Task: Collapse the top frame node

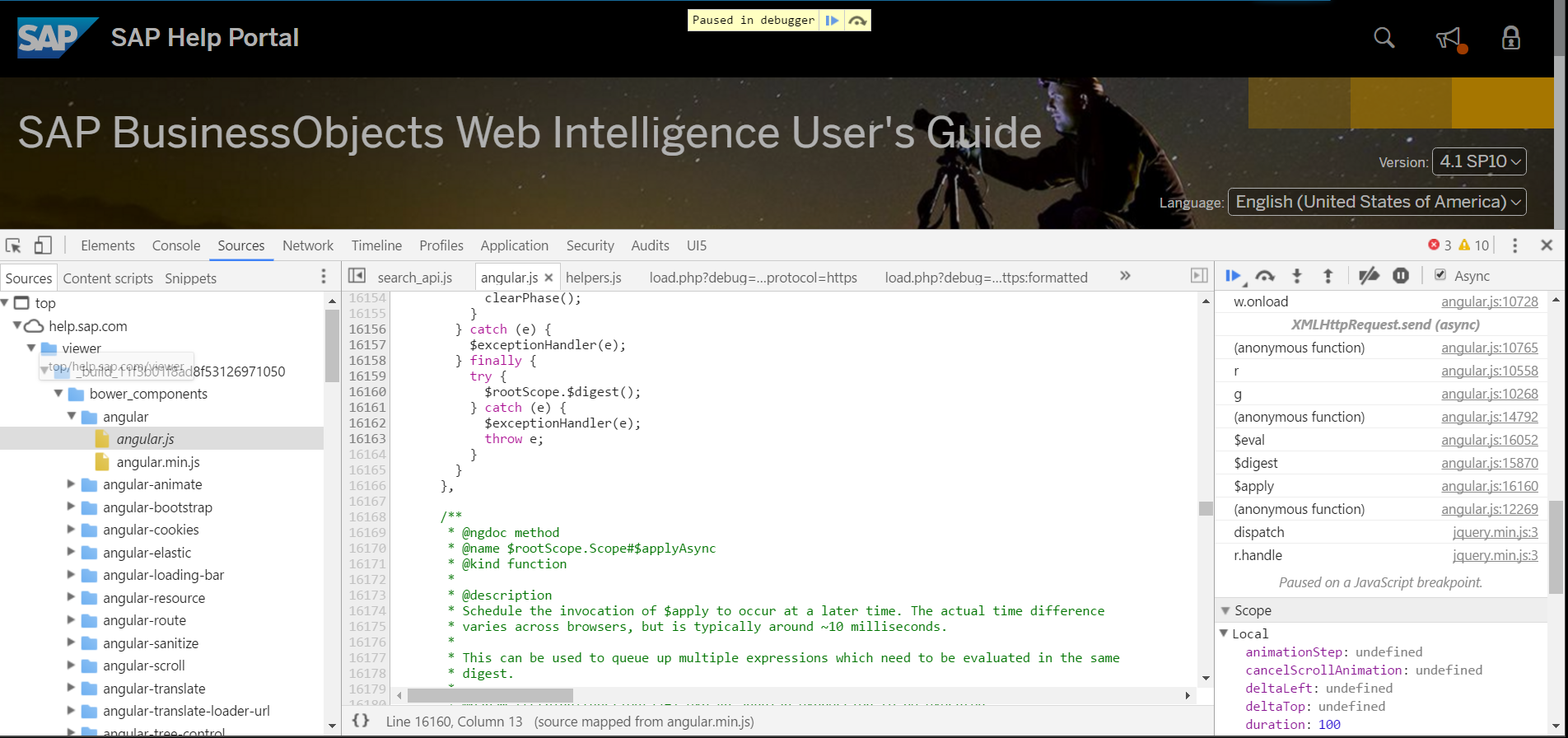Action: 5,303
